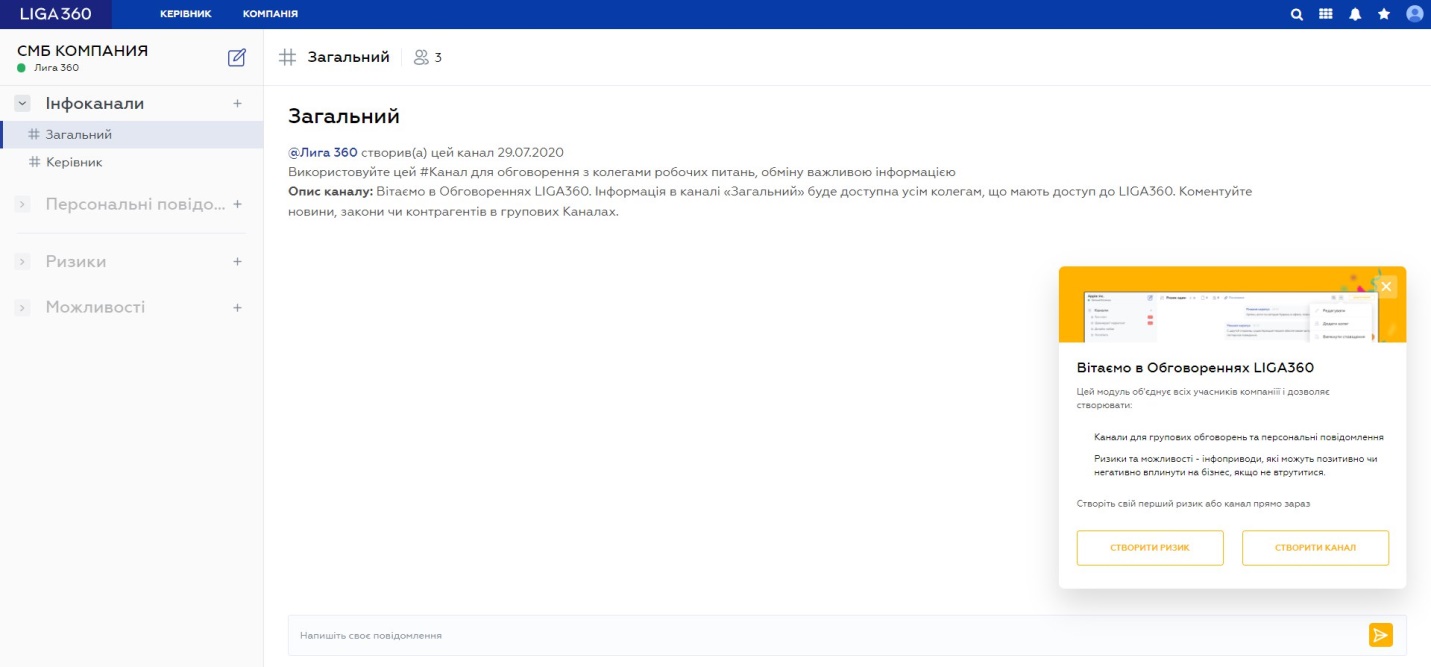Select the Загальний channel in sidebar
This screenshot has width=1431, height=667.
point(132,134)
